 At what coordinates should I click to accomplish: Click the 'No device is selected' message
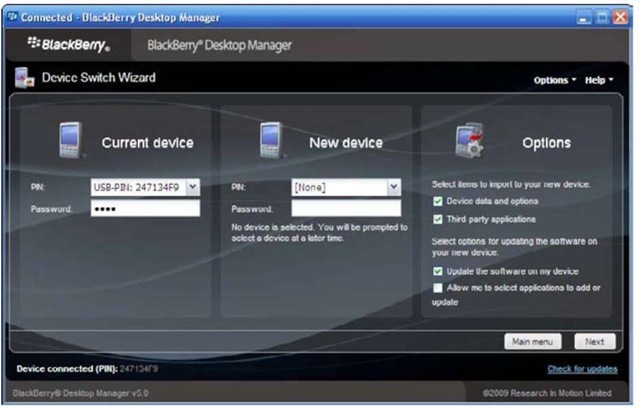(x=319, y=233)
